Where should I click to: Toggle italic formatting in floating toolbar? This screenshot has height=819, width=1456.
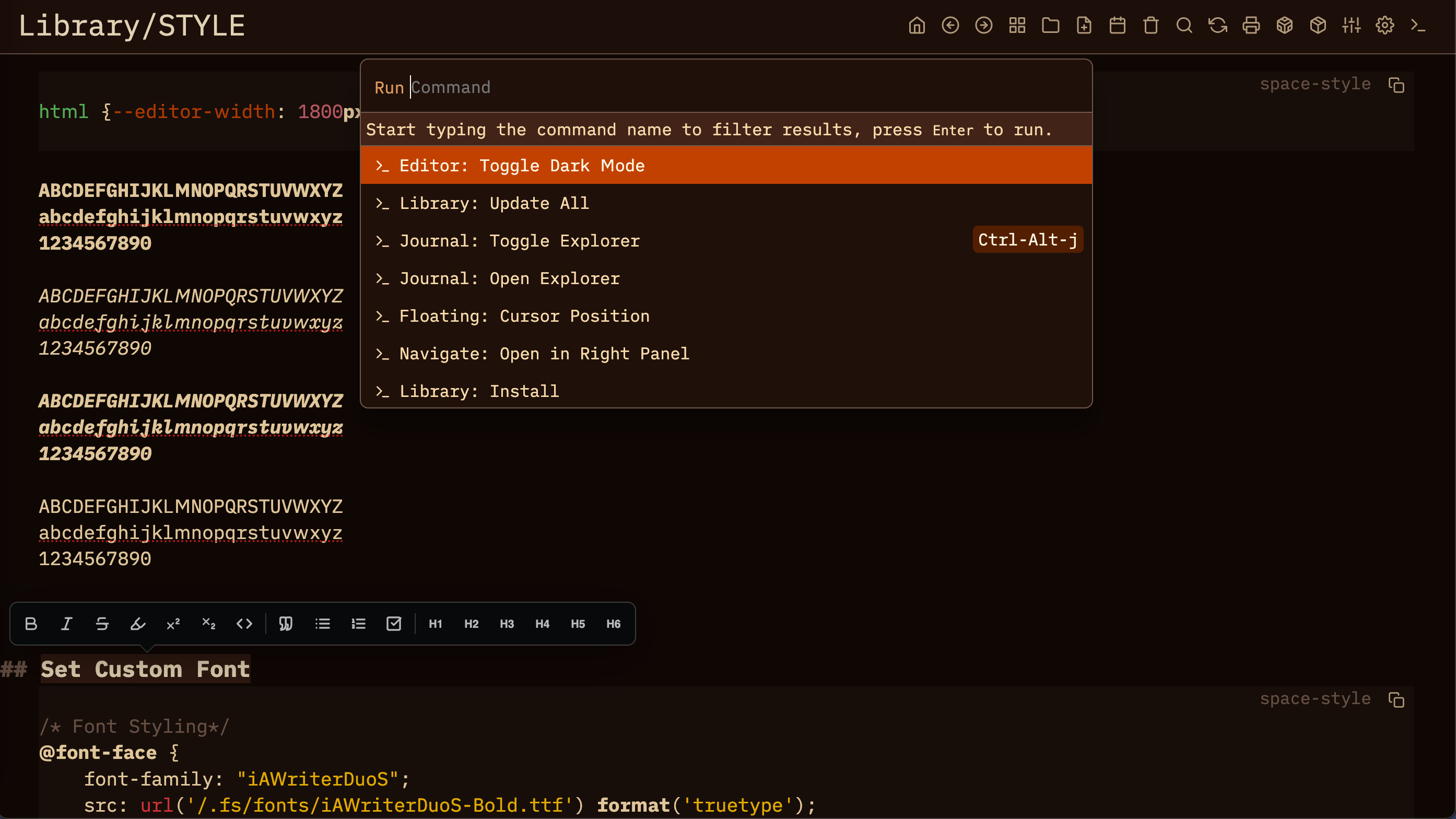tap(67, 624)
